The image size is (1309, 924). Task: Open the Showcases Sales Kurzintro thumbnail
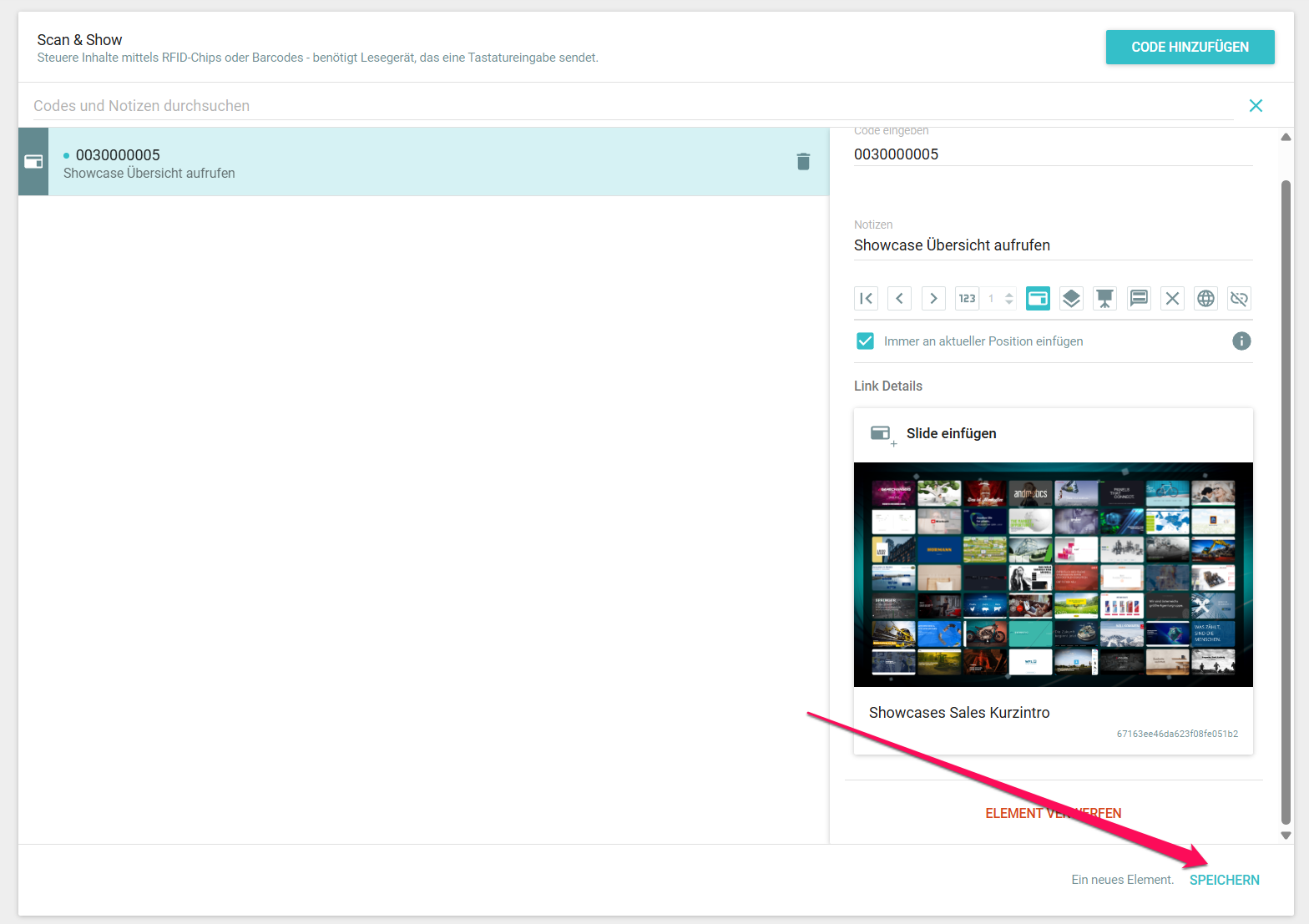tap(1053, 574)
